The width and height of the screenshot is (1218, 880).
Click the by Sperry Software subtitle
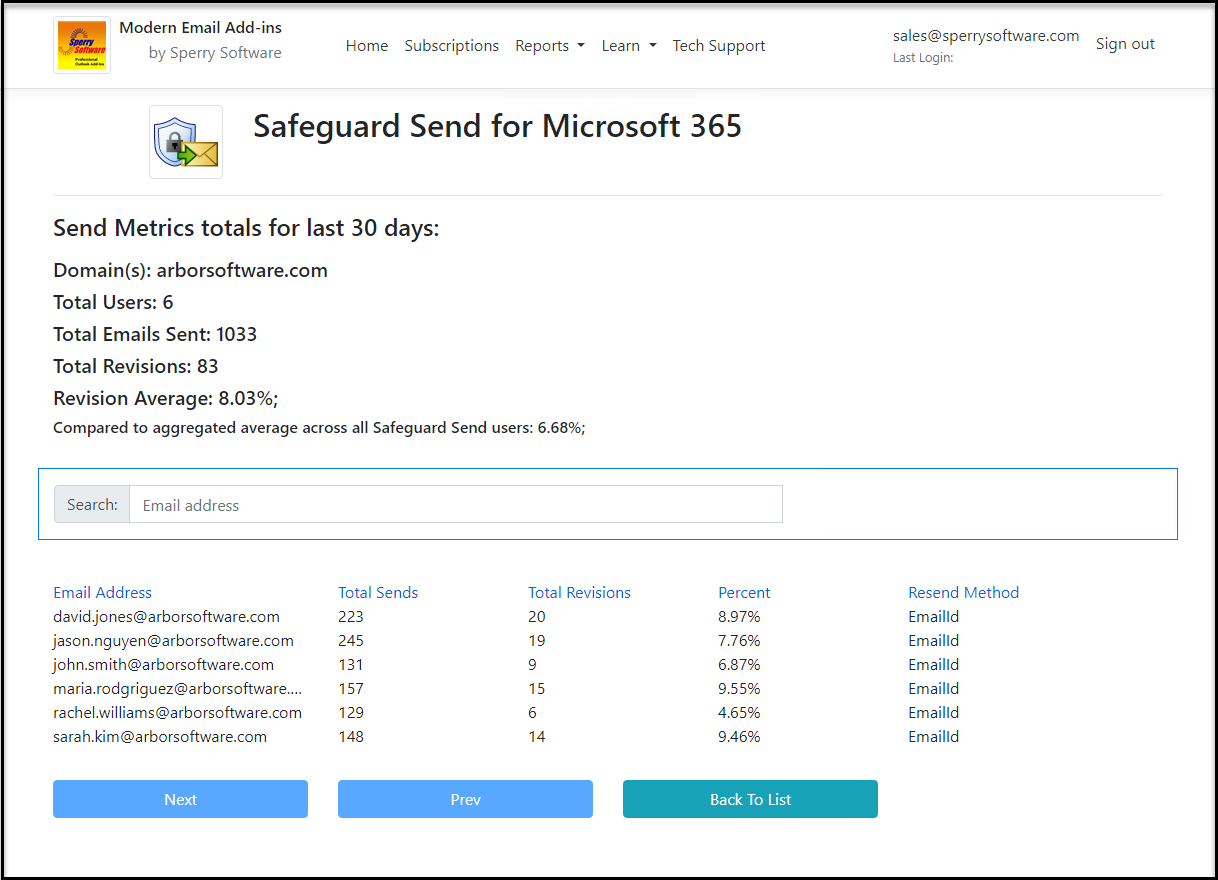click(x=215, y=53)
